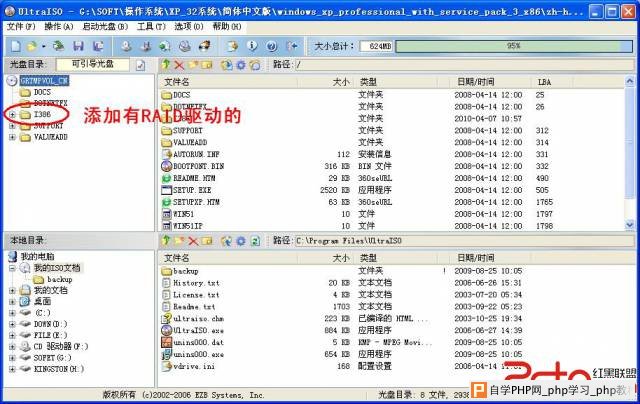Expand the I386 folder in image tree
This screenshot has width=640, height=404.
[x=12, y=115]
